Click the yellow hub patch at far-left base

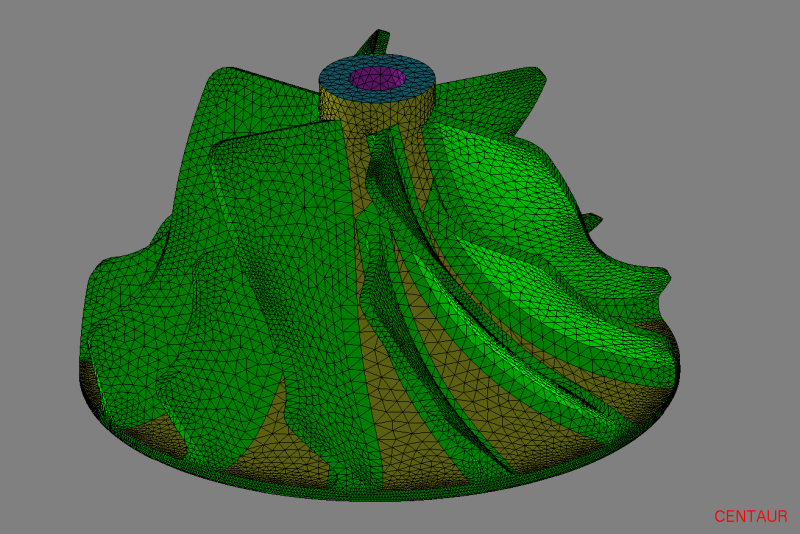92,385
